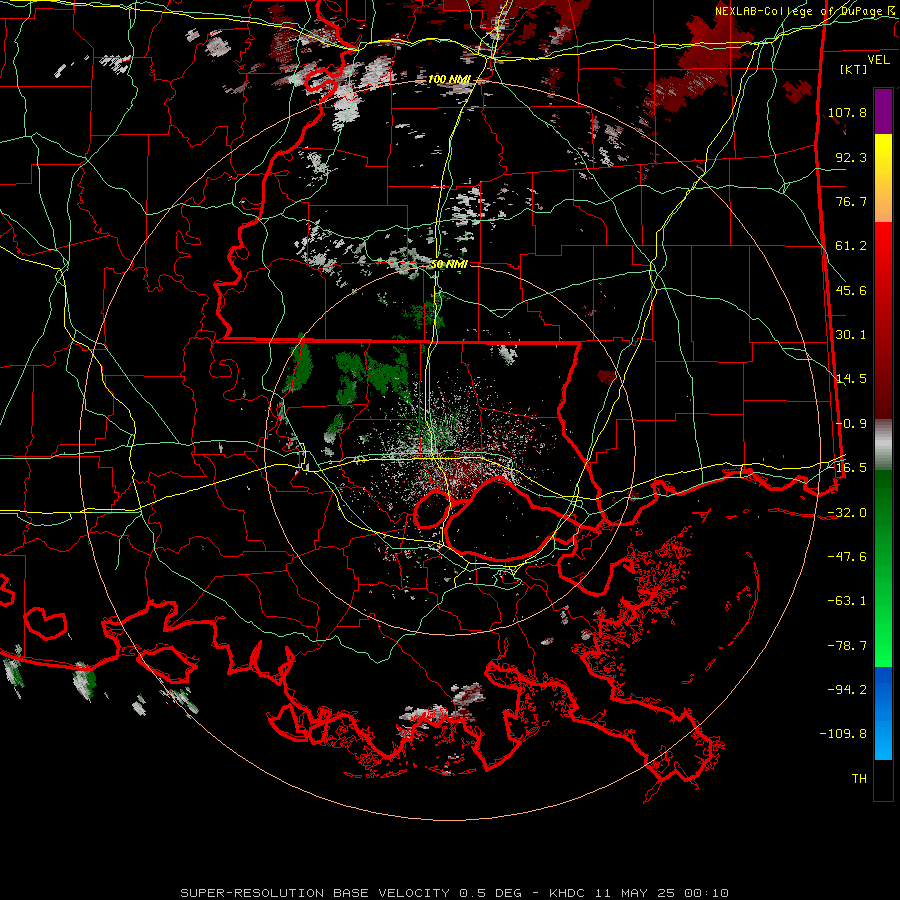Select the -47.6 scale value
900x900 pixels.
[847, 557]
